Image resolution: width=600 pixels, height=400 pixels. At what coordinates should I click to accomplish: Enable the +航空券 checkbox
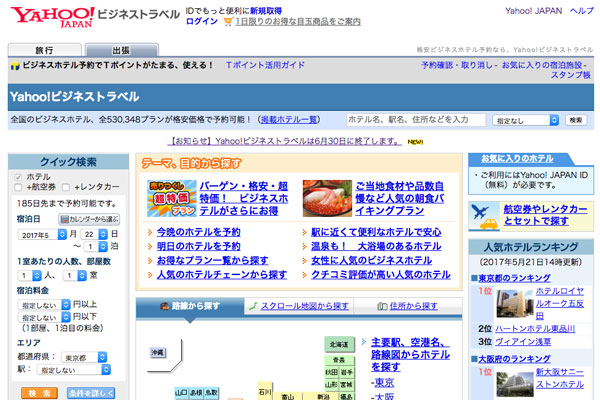coord(18,187)
